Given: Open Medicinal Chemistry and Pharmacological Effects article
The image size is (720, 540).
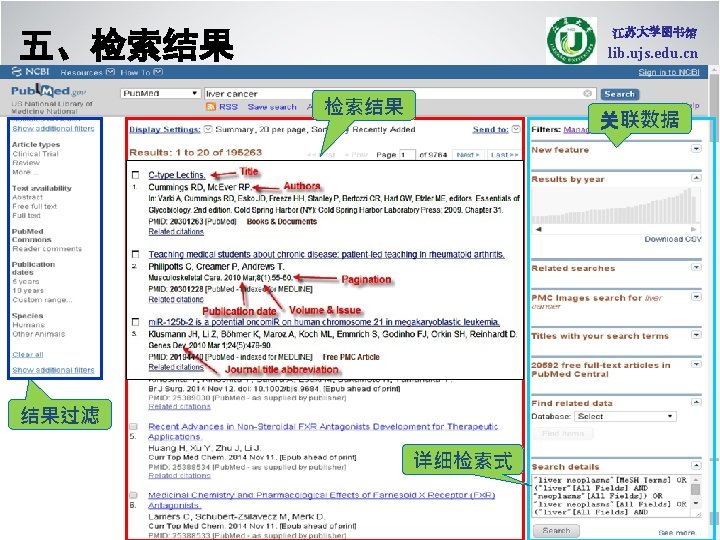Looking at the screenshot, I should coord(321,500).
